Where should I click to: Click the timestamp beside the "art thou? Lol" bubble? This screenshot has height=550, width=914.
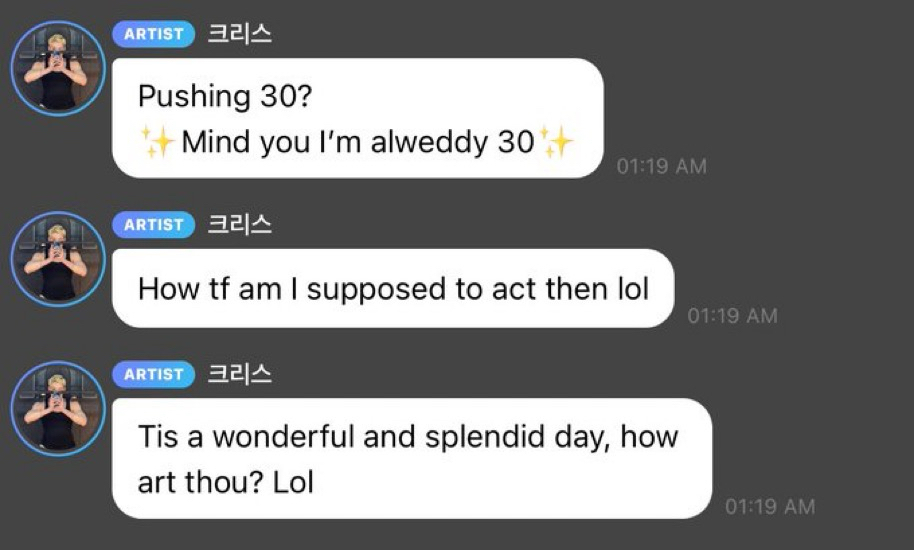(770, 507)
